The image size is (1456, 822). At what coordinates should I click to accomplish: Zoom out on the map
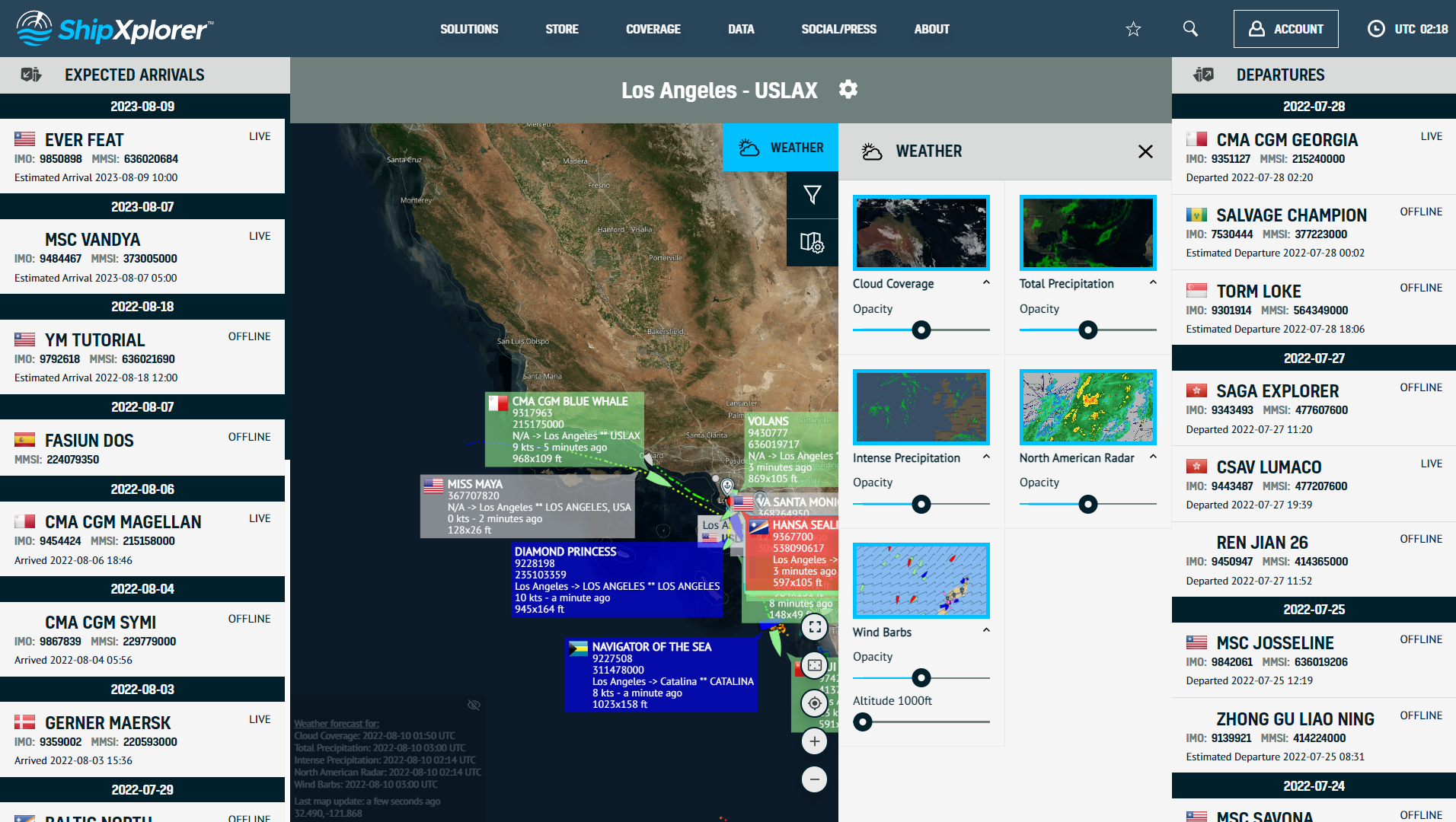point(814,779)
